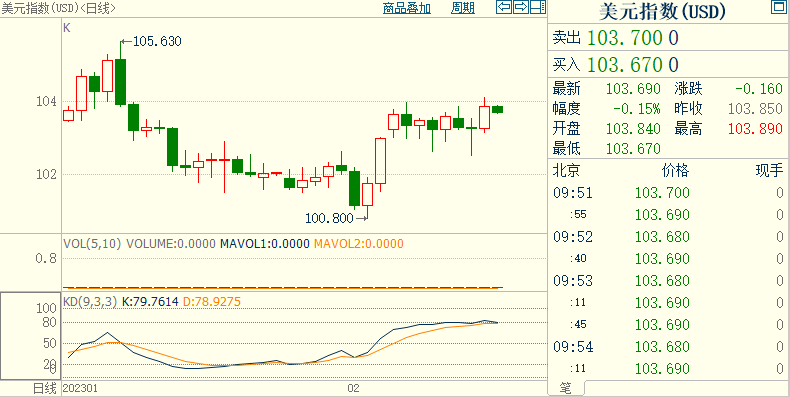Screen dimensions: 790x397
Task: Click the 02 month marker on time axis
Action: coord(353,388)
